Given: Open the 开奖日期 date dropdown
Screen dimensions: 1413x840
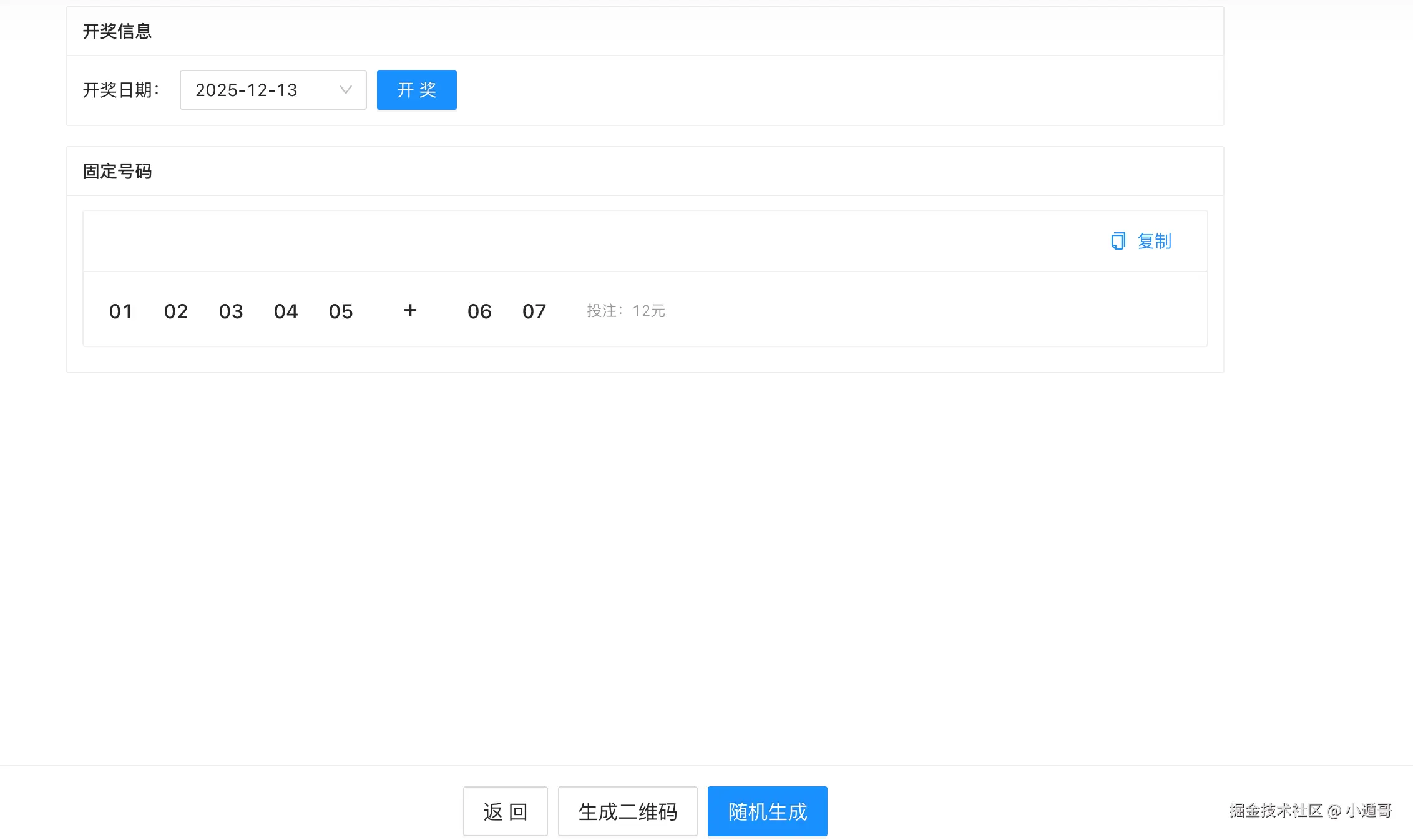Looking at the screenshot, I should pyautogui.click(x=273, y=90).
